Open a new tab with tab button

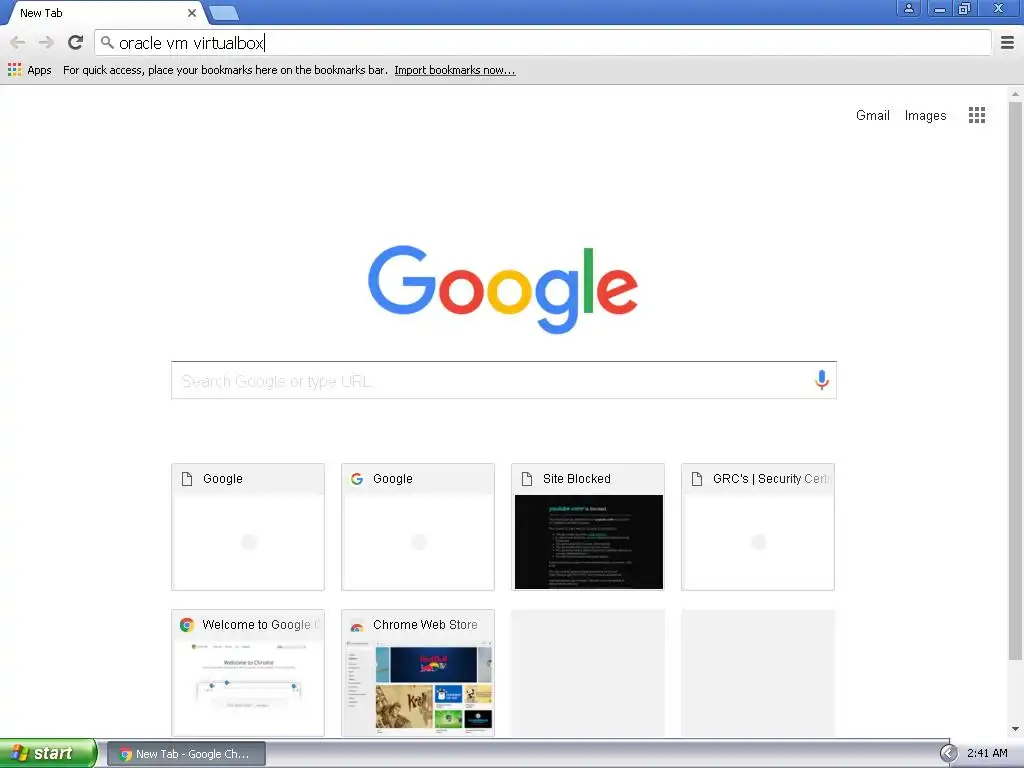(x=224, y=13)
